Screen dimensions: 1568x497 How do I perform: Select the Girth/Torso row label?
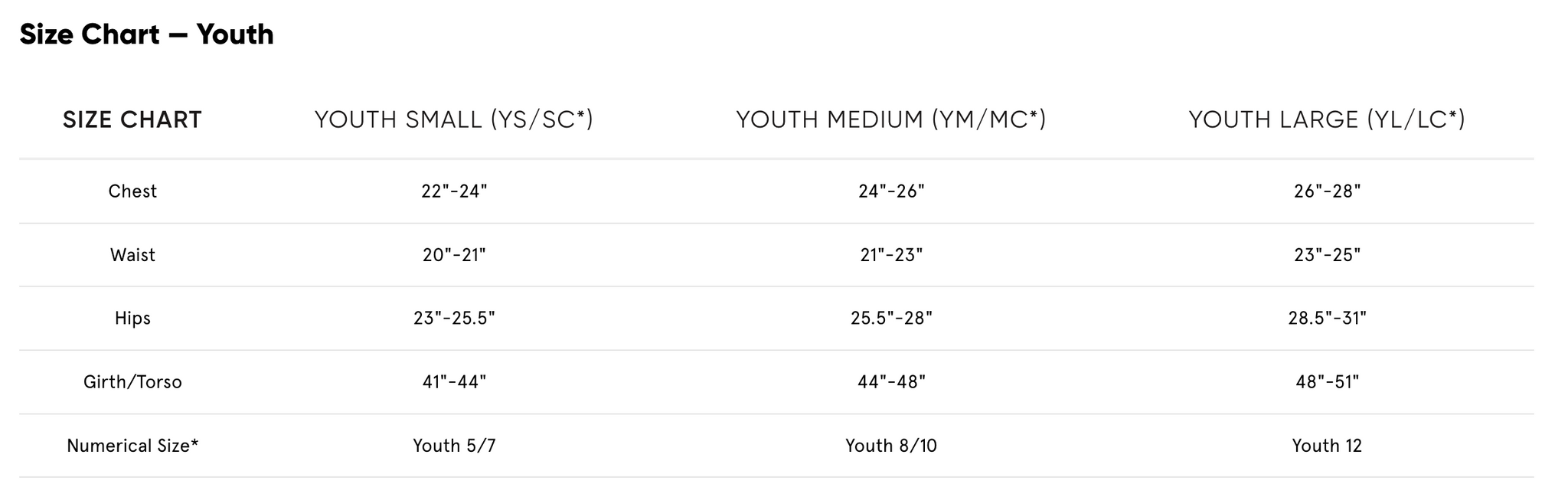pos(132,382)
